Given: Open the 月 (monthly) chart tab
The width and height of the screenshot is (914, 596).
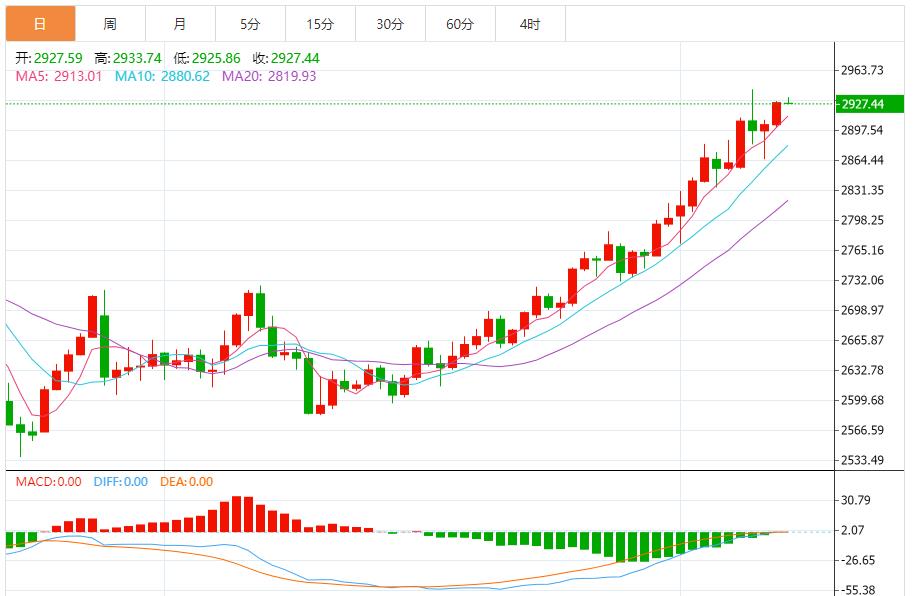Looking at the screenshot, I should [x=179, y=24].
